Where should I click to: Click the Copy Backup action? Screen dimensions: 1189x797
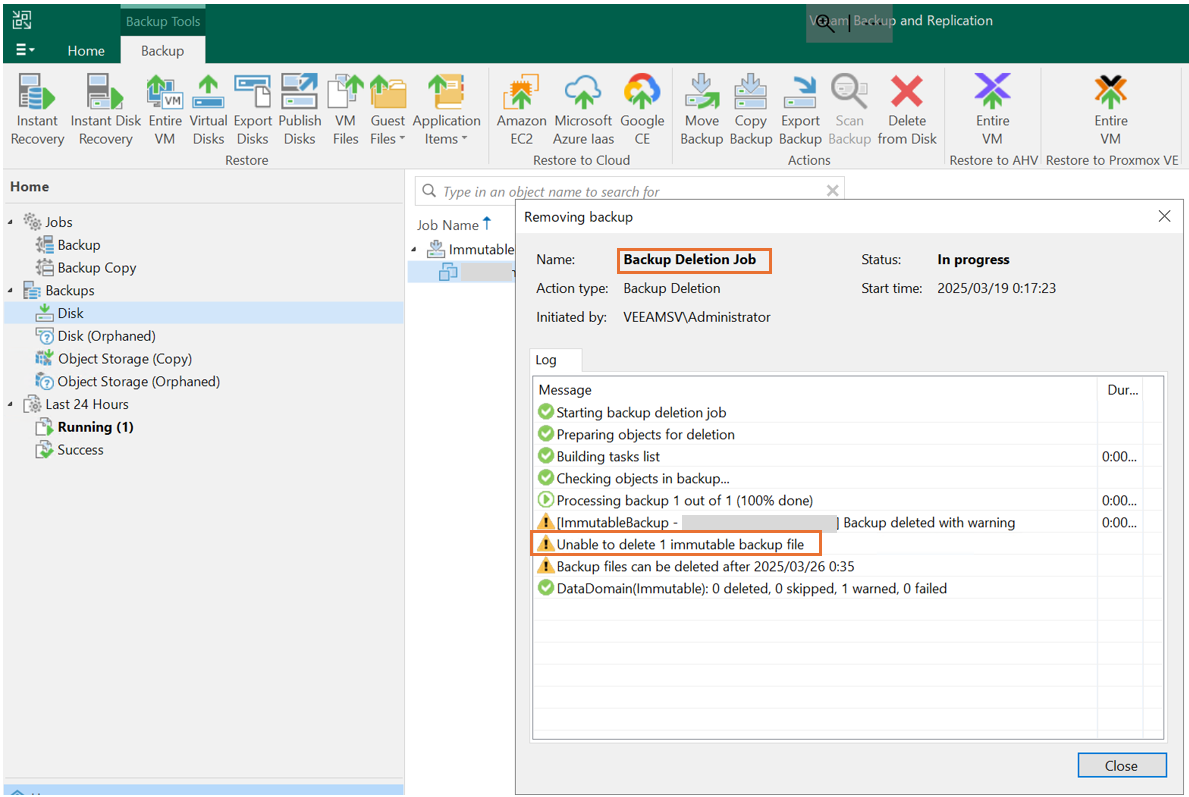tap(751, 110)
